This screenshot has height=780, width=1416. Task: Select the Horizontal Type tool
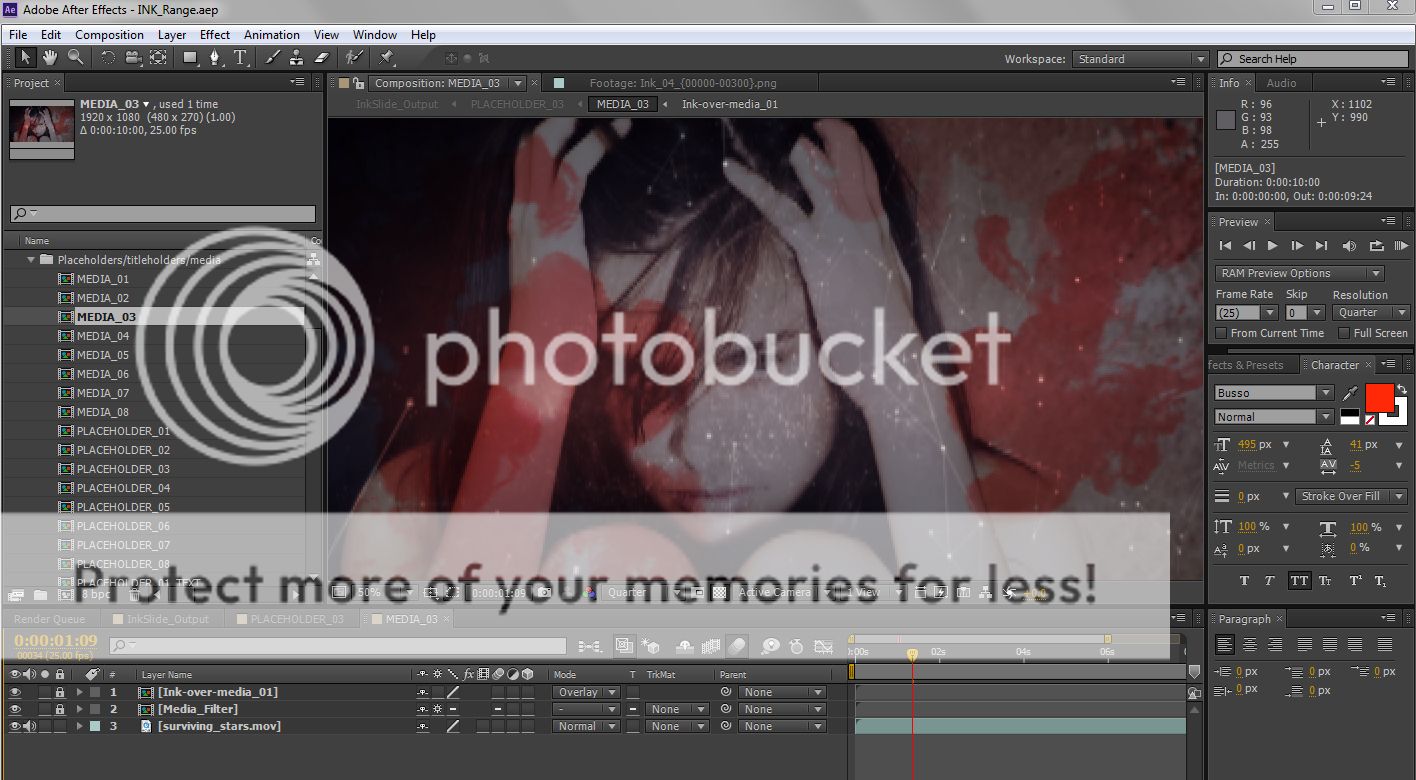click(x=240, y=58)
